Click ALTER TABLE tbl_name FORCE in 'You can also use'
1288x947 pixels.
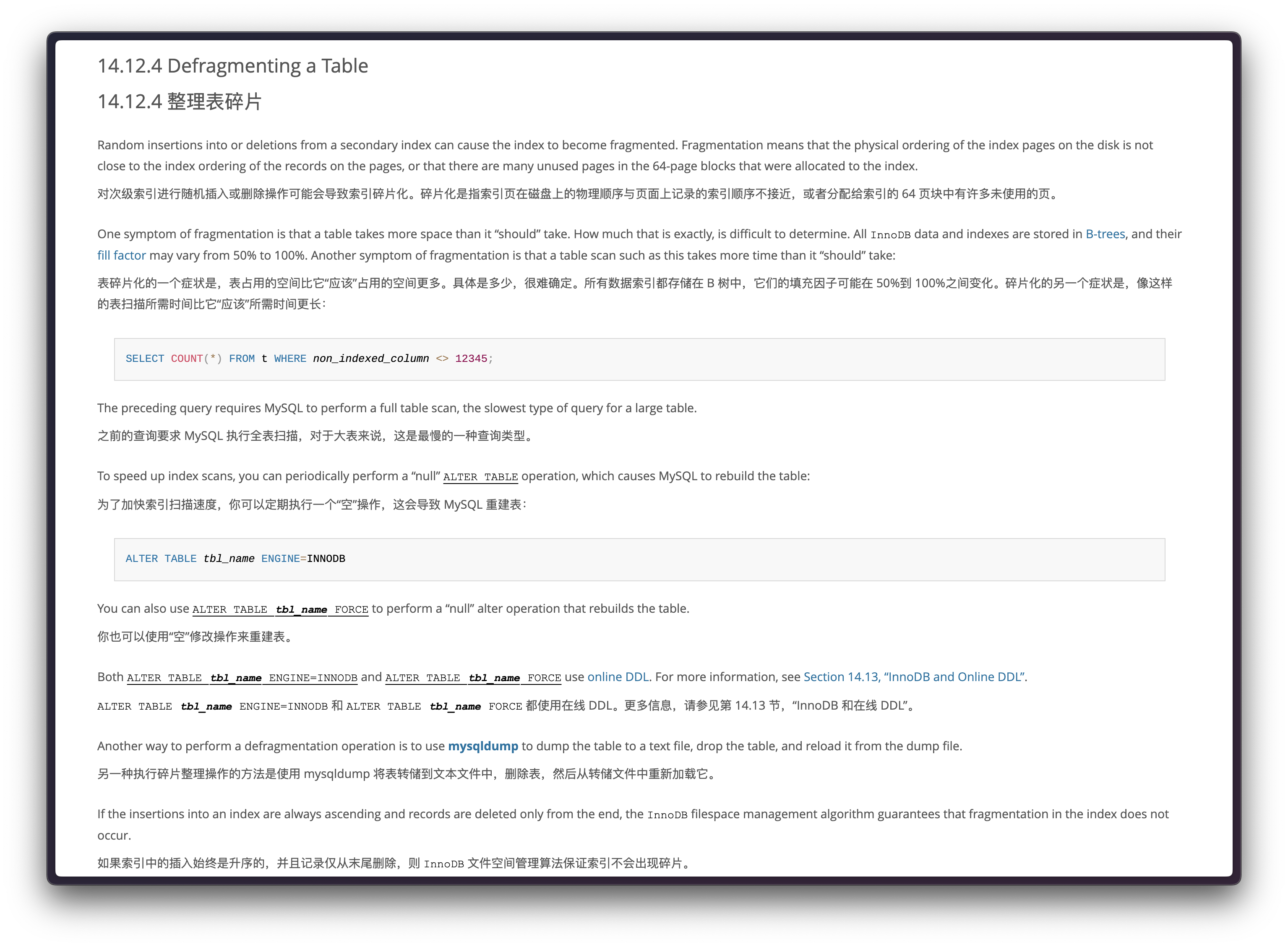[x=280, y=609]
